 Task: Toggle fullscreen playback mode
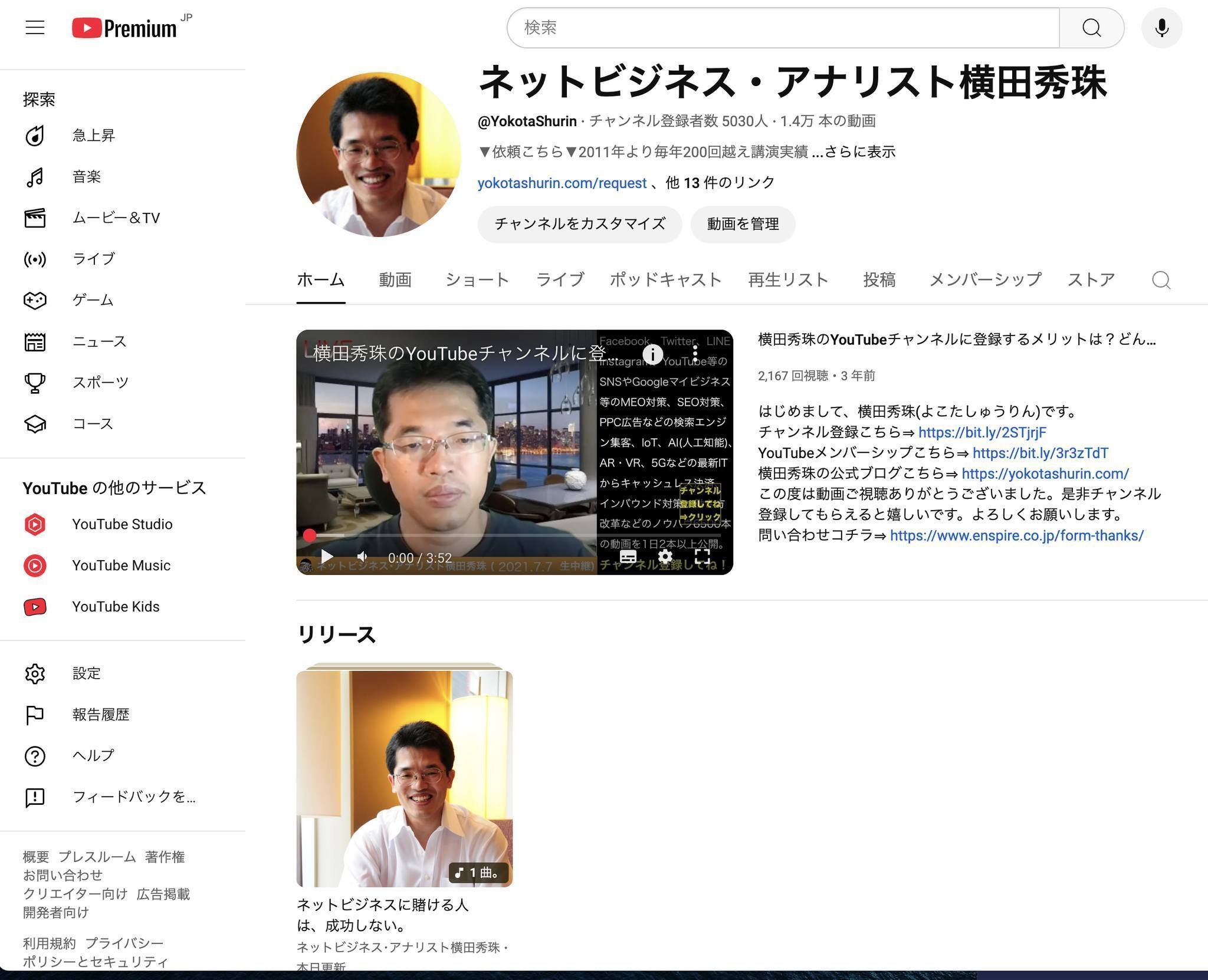click(x=703, y=557)
